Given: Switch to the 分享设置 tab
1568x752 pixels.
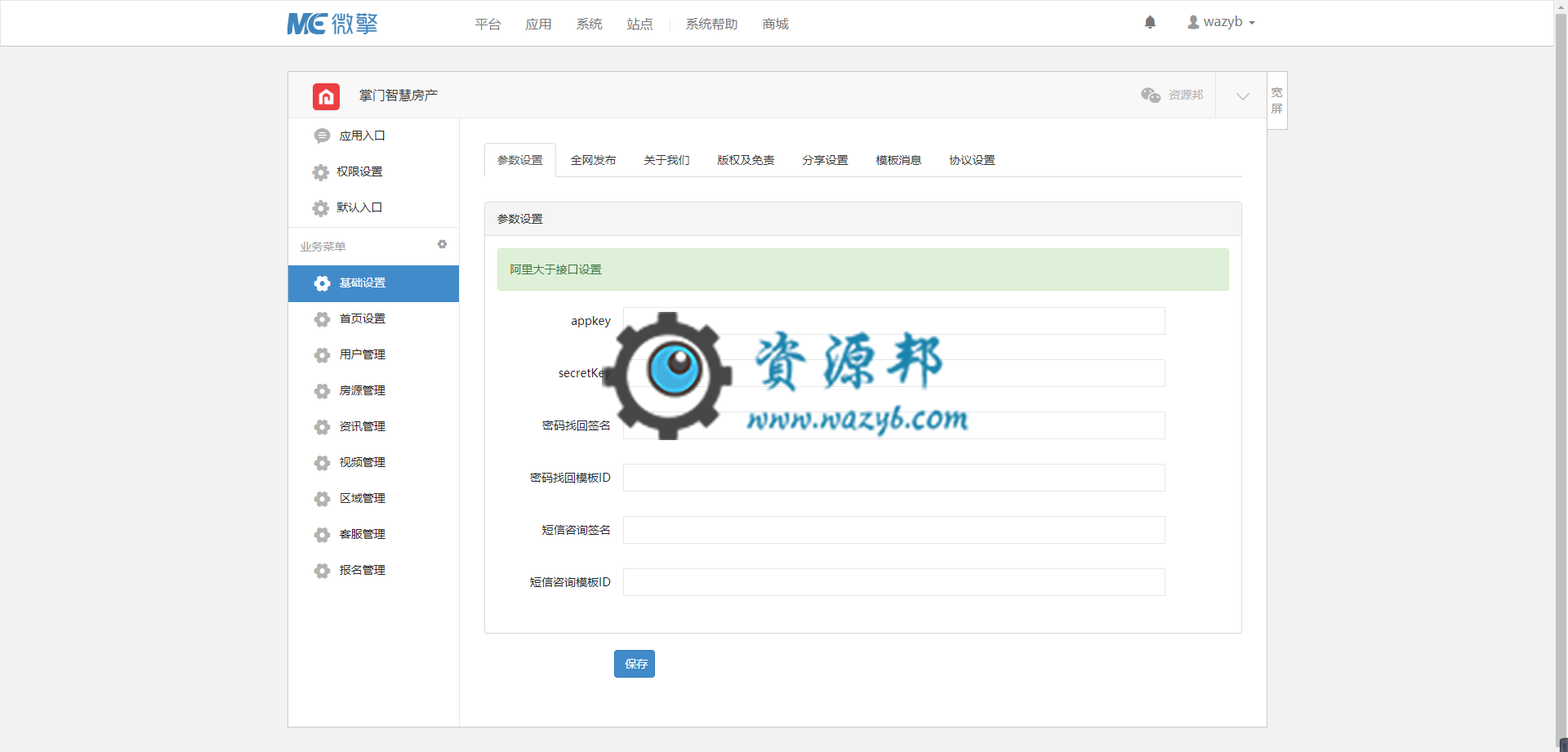Looking at the screenshot, I should click(x=825, y=160).
